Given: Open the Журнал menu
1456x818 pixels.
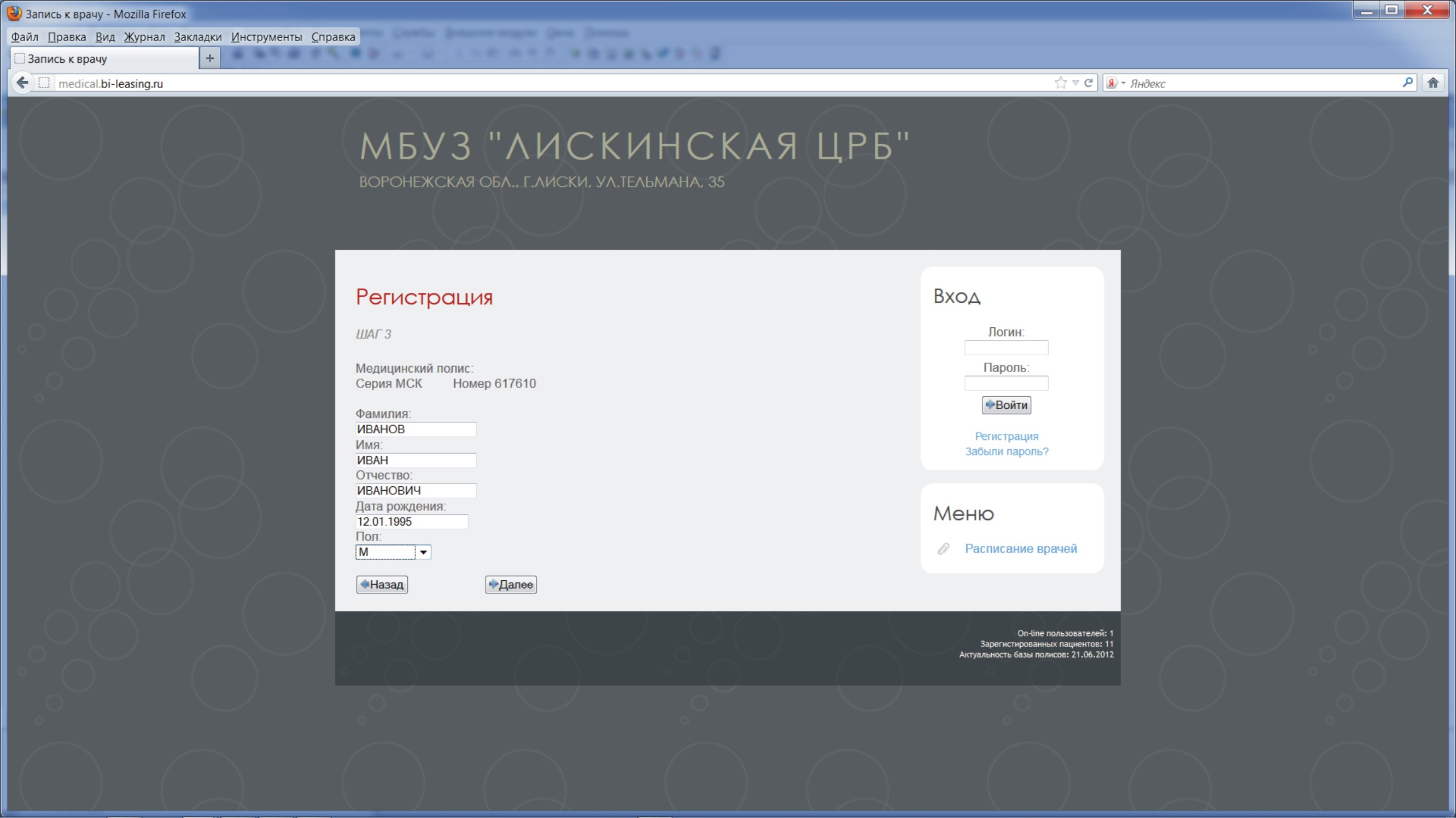Looking at the screenshot, I should tap(145, 37).
